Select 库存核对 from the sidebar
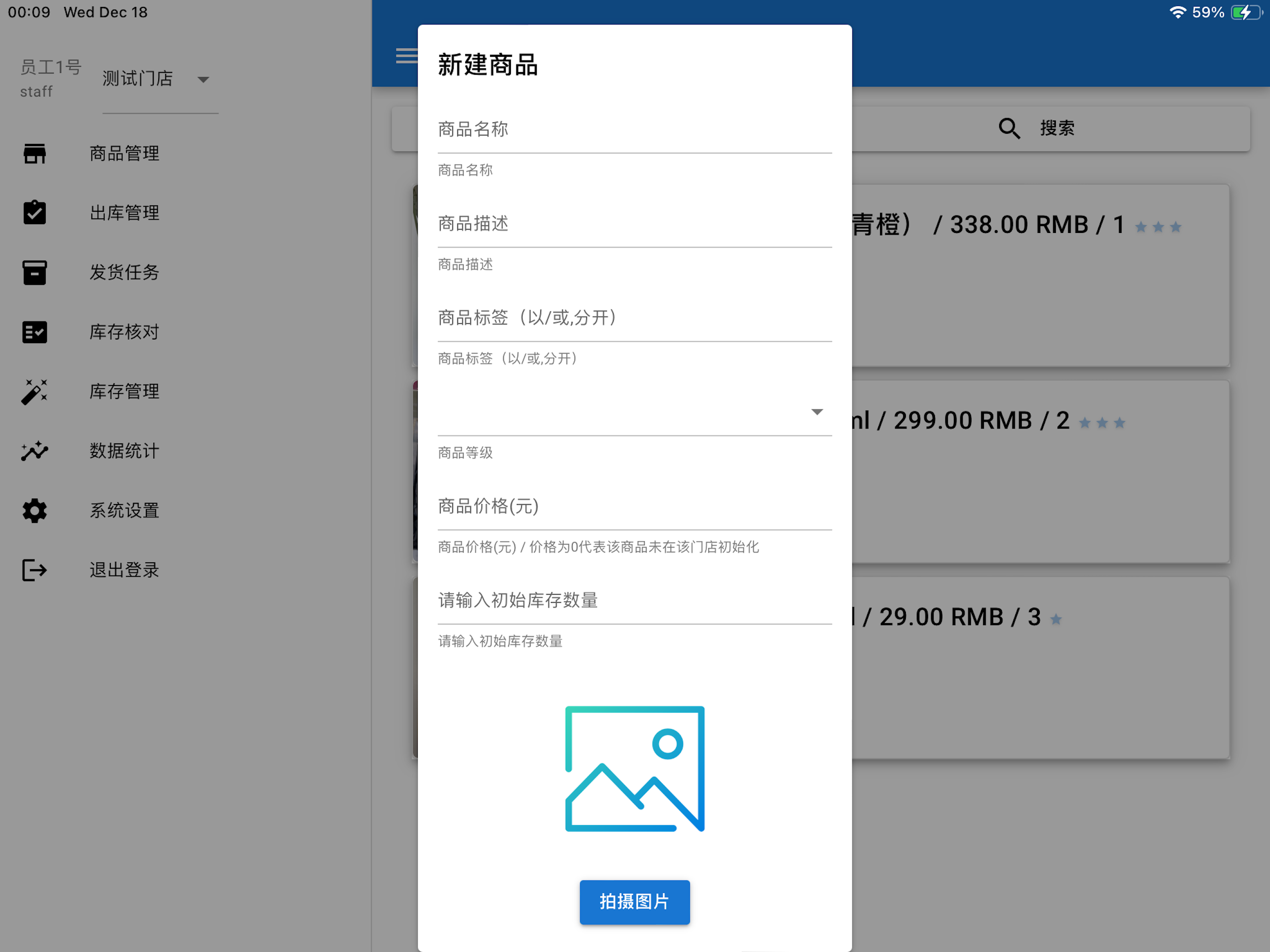 (x=186, y=332)
